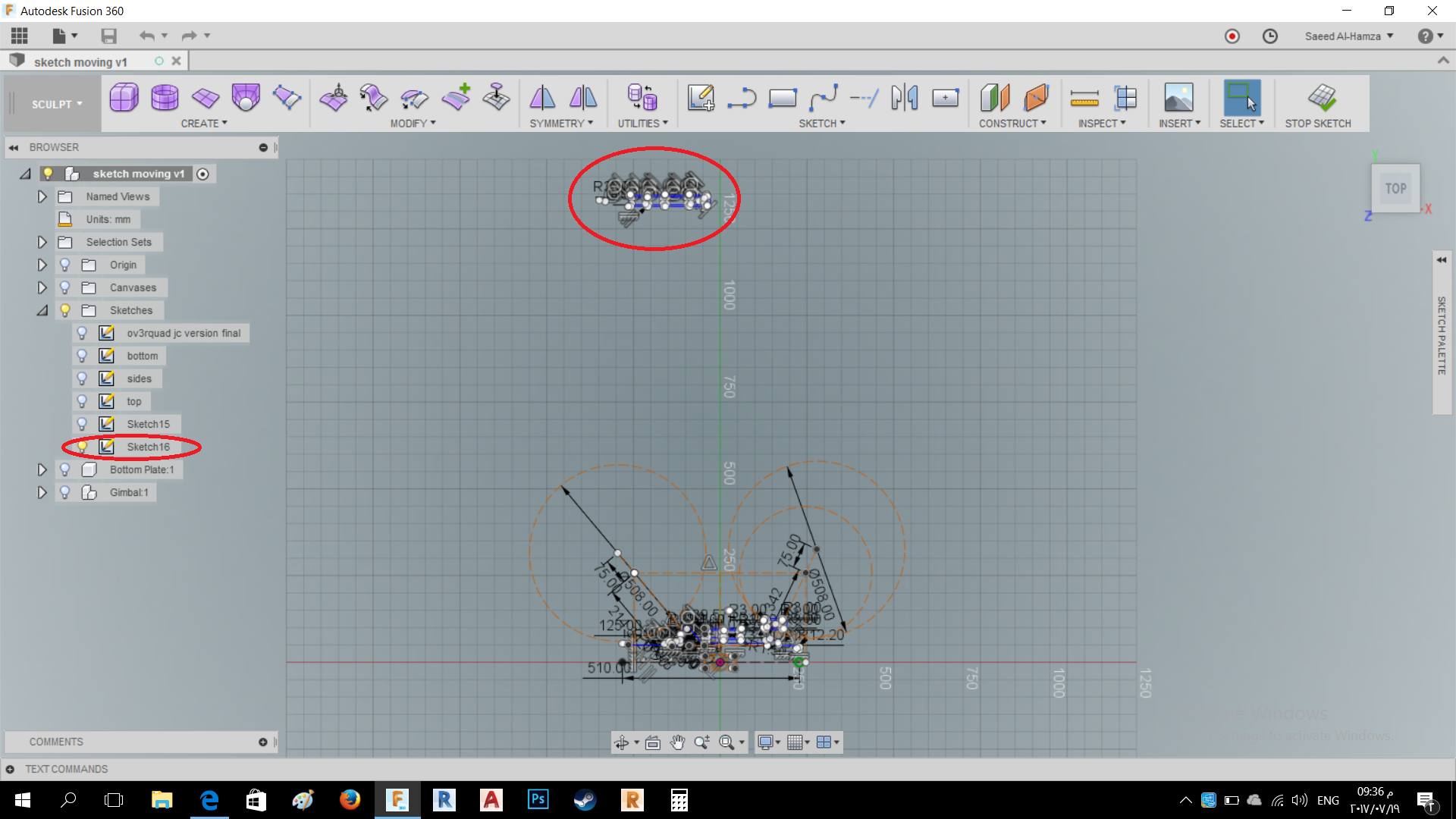The height and width of the screenshot is (819, 1456).
Task: Select the Spline sketch tool
Action: click(824, 98)
